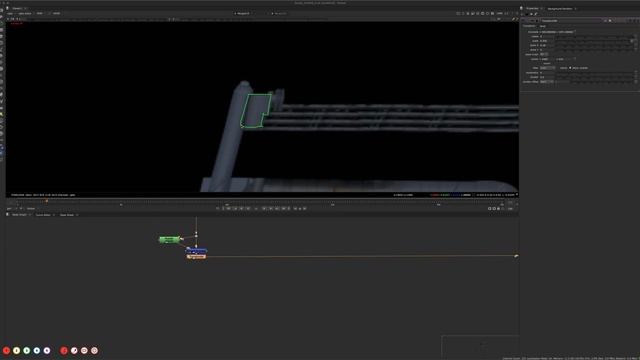Open the viewer sRGB colorspace dropdown
This screenshot has height=360, width=640.
[57, 13]
